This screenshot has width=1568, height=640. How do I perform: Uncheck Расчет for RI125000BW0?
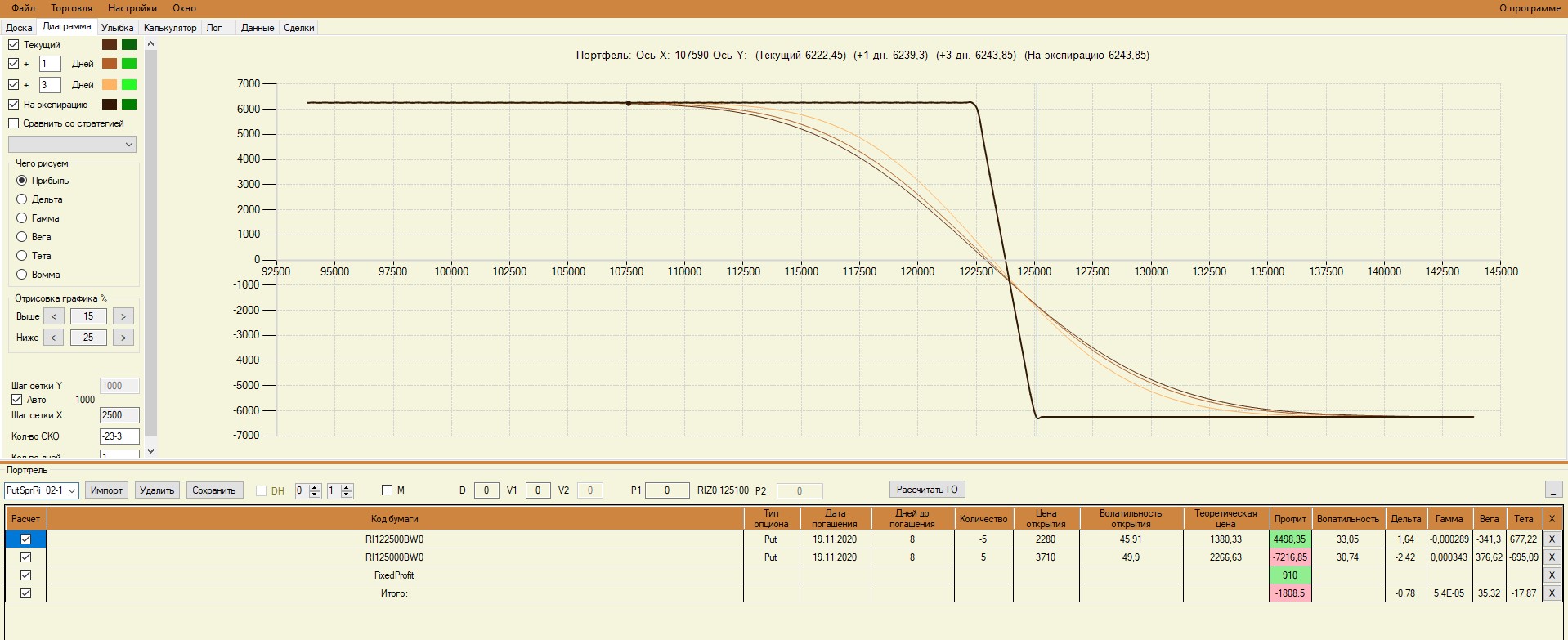(26, 557)
